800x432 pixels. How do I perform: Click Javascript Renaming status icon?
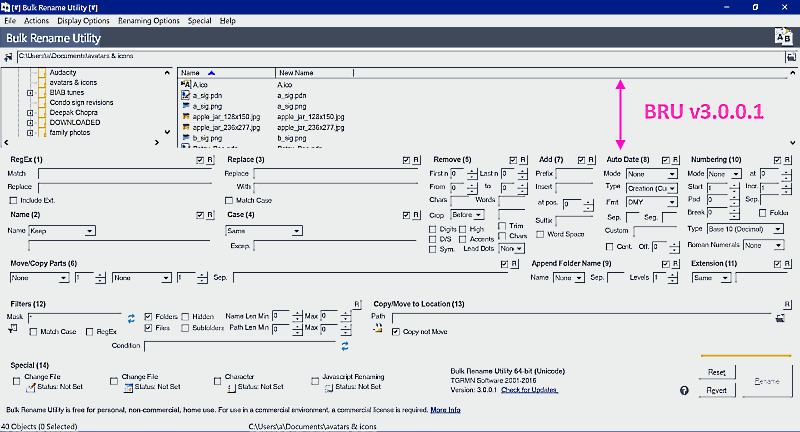[329, 388]
